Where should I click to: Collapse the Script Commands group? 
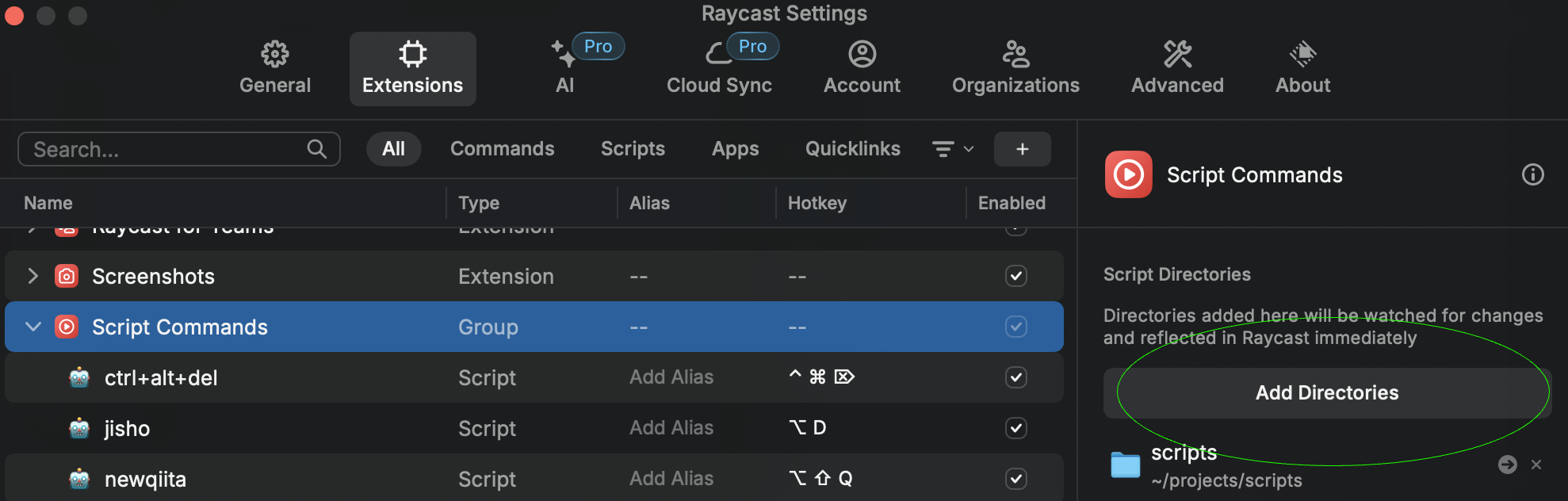pos(33,327)
